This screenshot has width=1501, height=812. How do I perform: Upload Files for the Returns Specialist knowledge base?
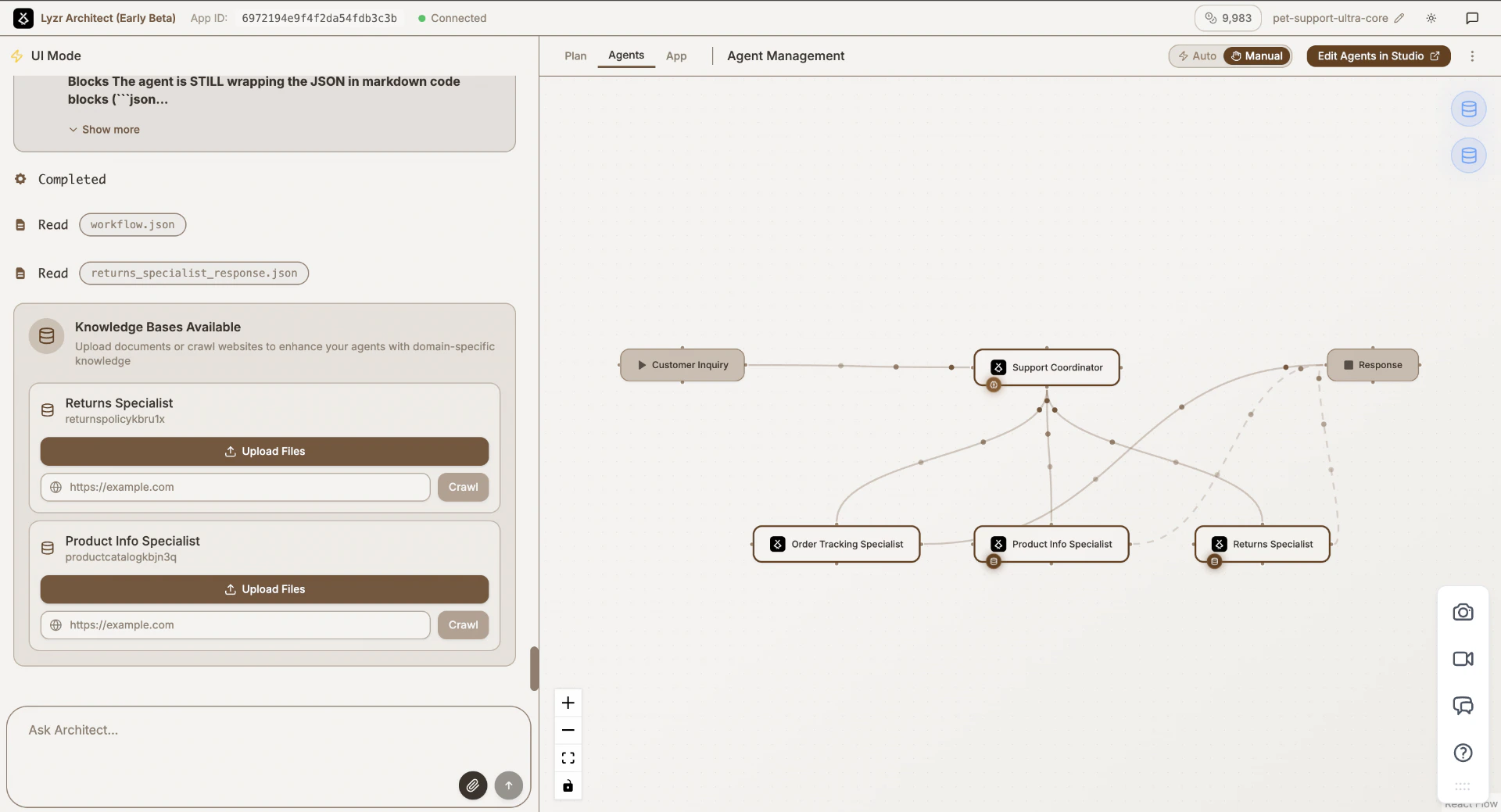[263, 451]
